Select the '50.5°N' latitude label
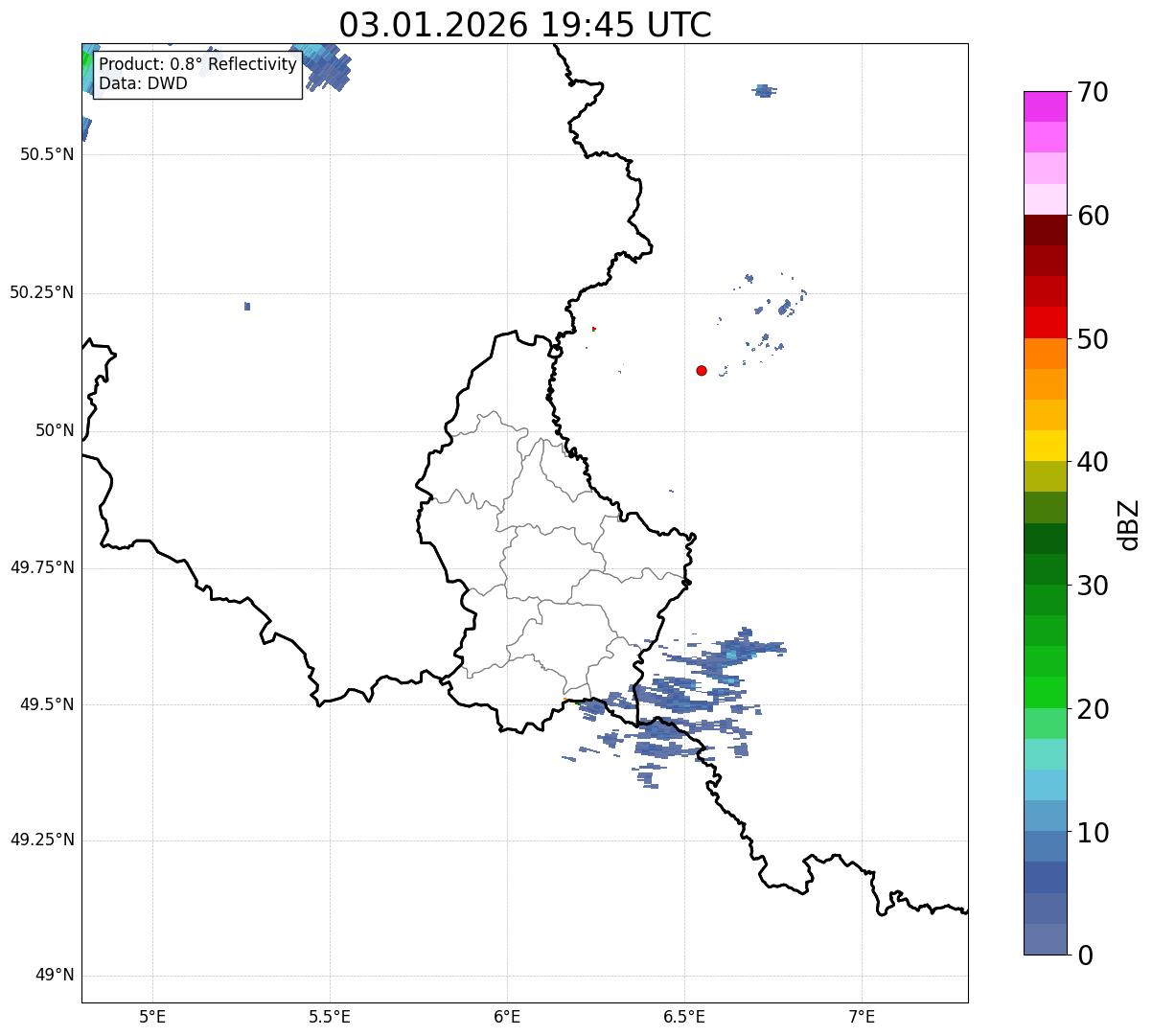This screenshot has height=1036, width=1152. (x=47, y=154)
